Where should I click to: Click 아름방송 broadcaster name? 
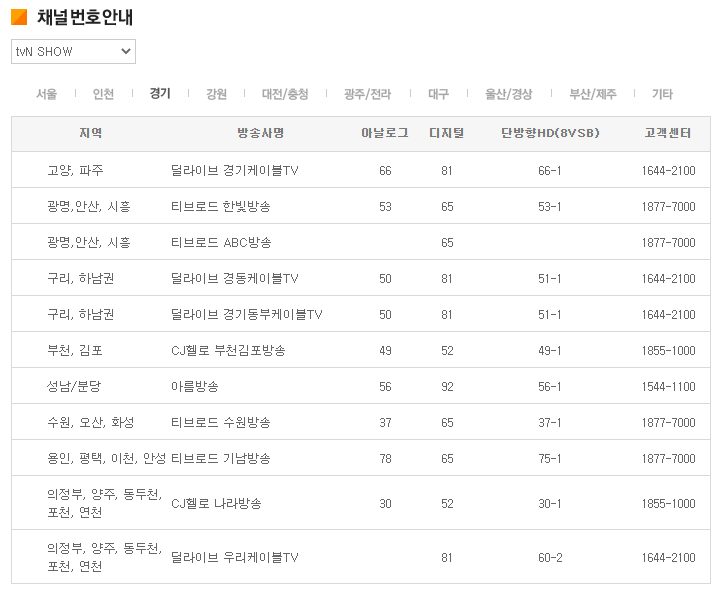coord(195,387)
